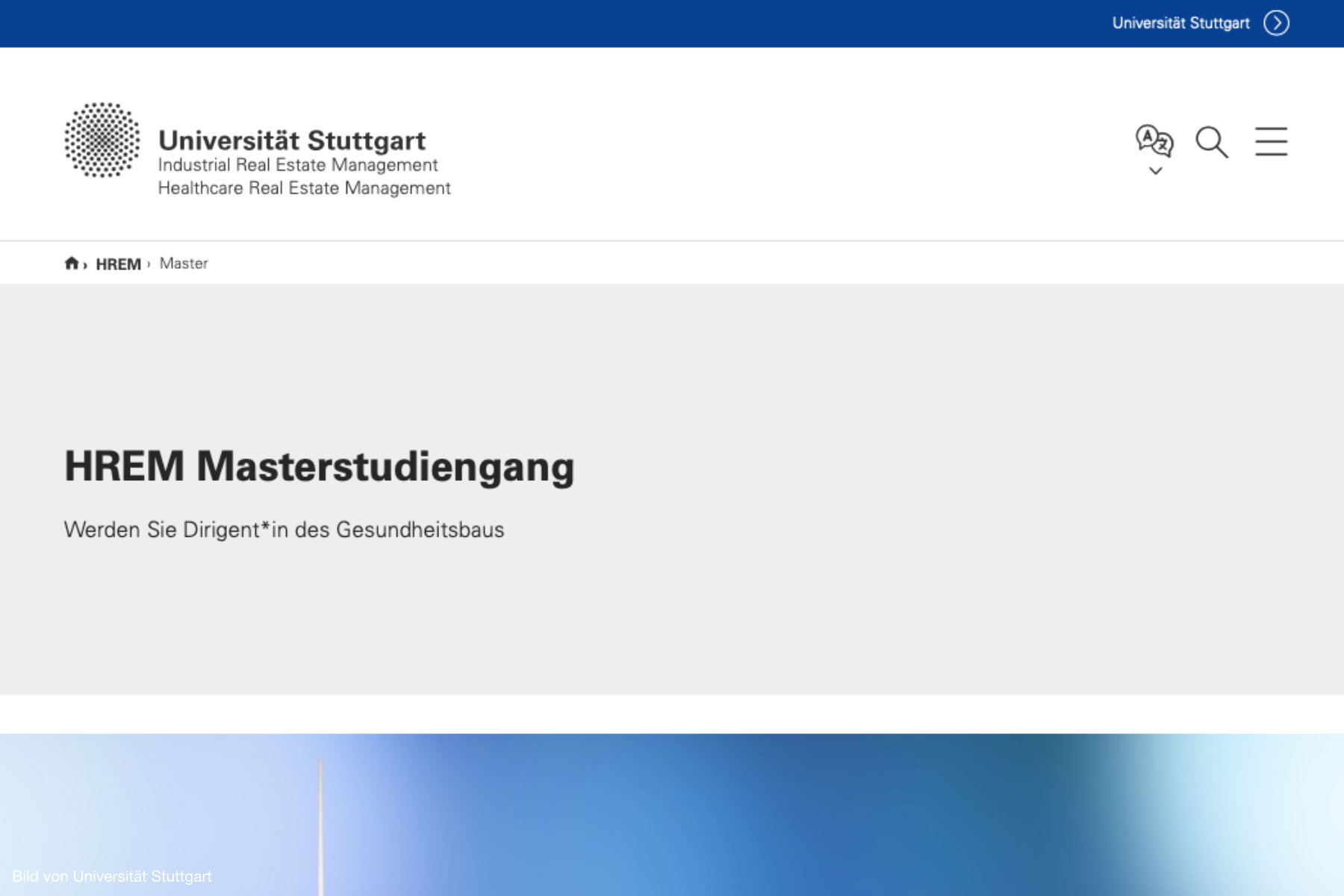Click the circled arrow in the top bar
1344x896 pixels.
coord(1276,23)
